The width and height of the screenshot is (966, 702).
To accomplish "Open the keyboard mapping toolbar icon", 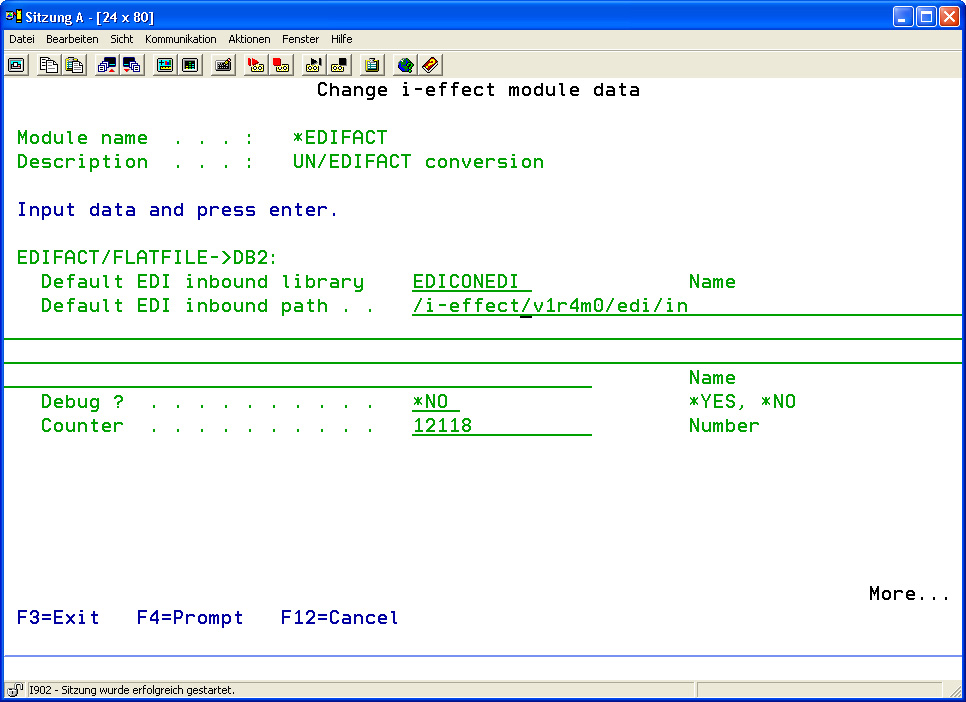I will click(x=224, y=65).
